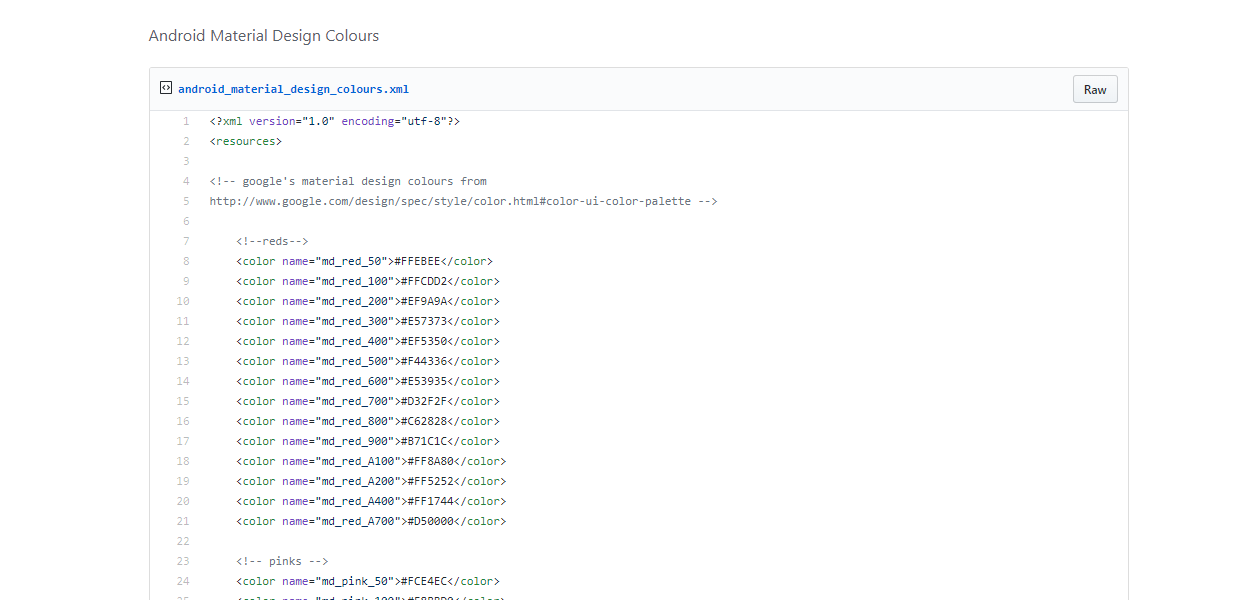
Task: Click the md_red_50 color line
Action: click(364, 261)
